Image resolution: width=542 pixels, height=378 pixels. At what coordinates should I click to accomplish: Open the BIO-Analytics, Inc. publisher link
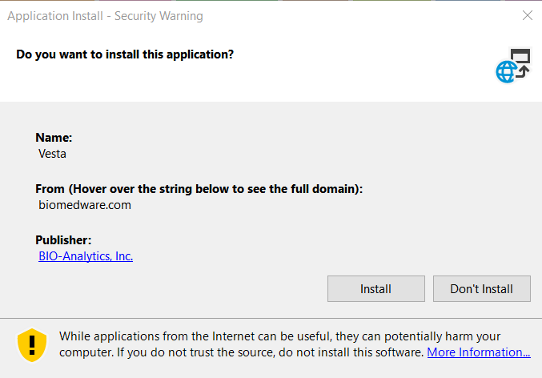[x=85, y=256]
